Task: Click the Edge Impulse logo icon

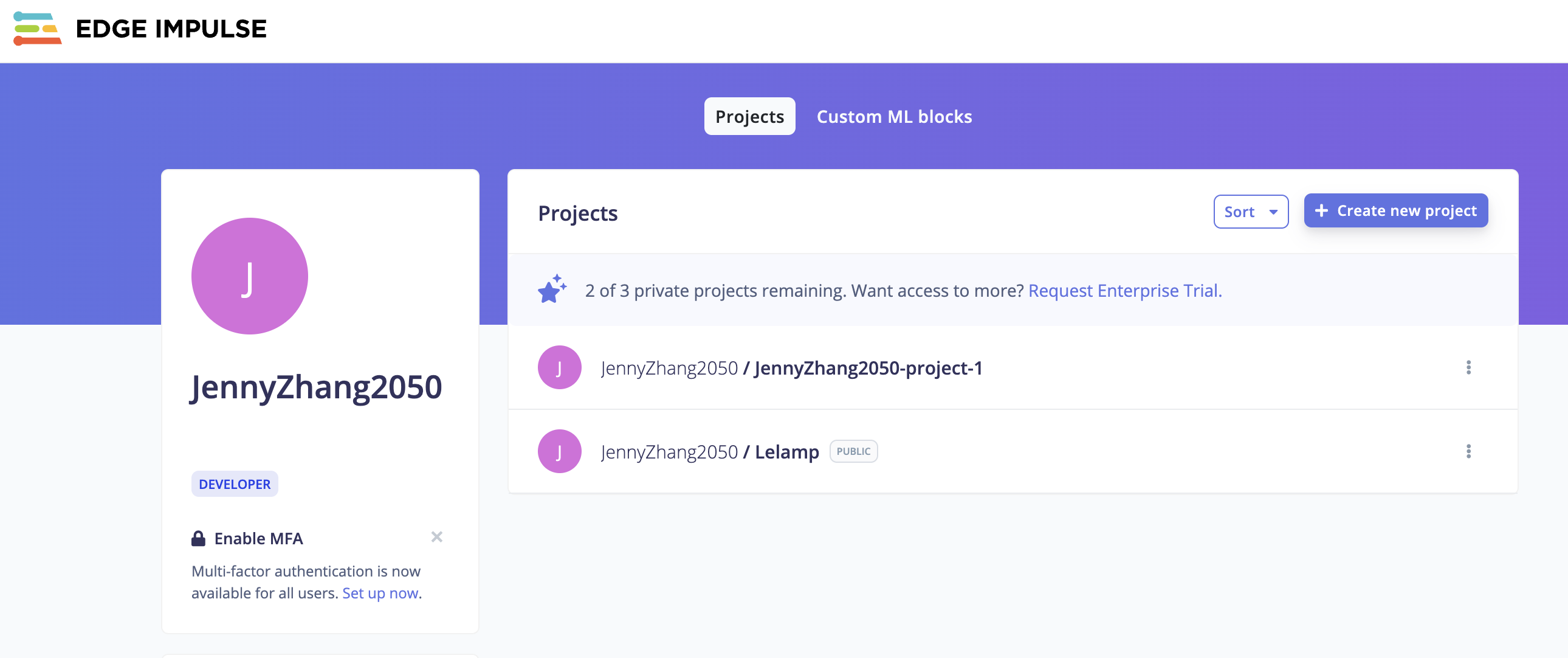Action: click(x=37, y=29)
